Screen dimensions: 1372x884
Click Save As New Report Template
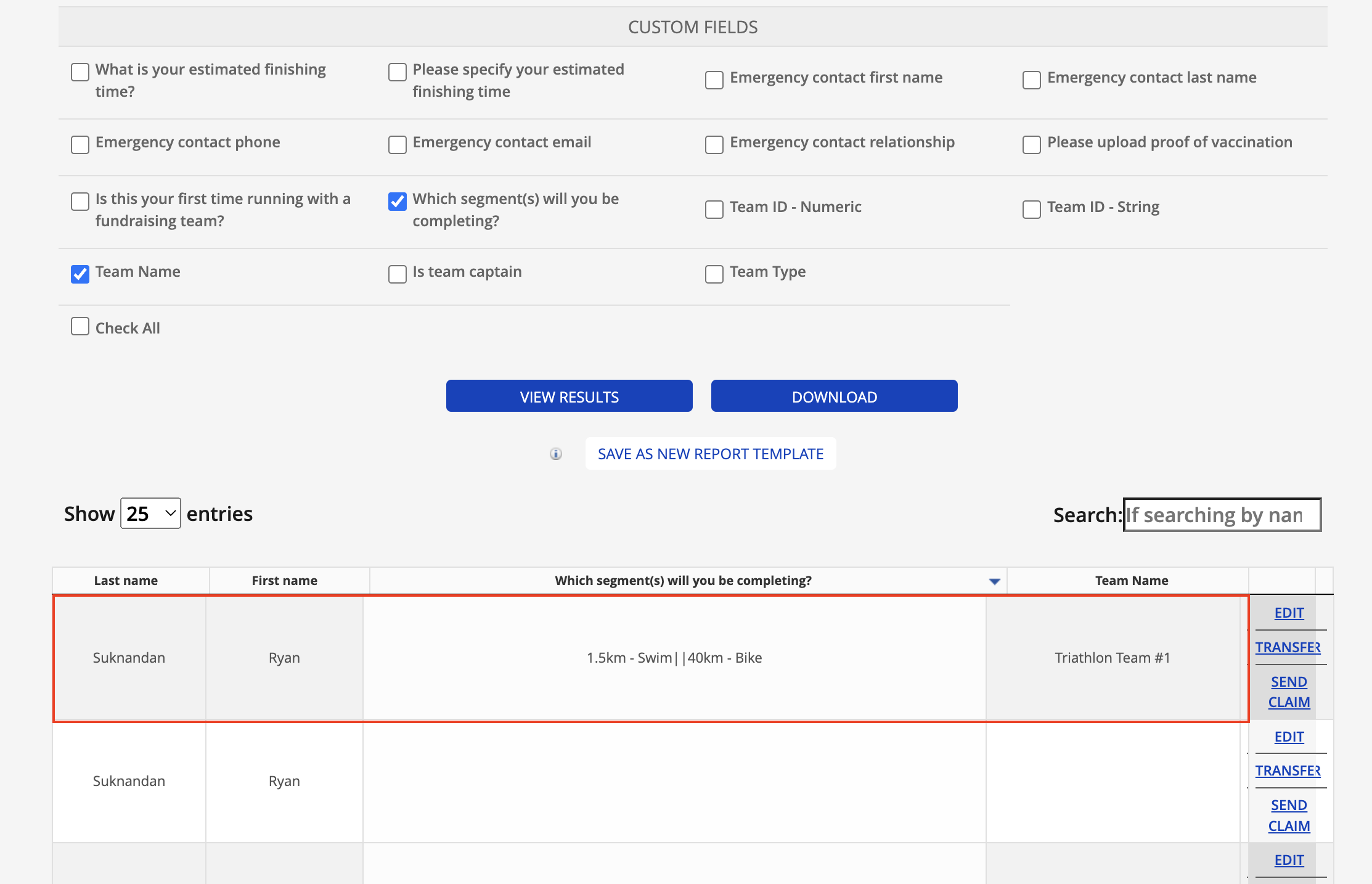(x=711, y=454)
